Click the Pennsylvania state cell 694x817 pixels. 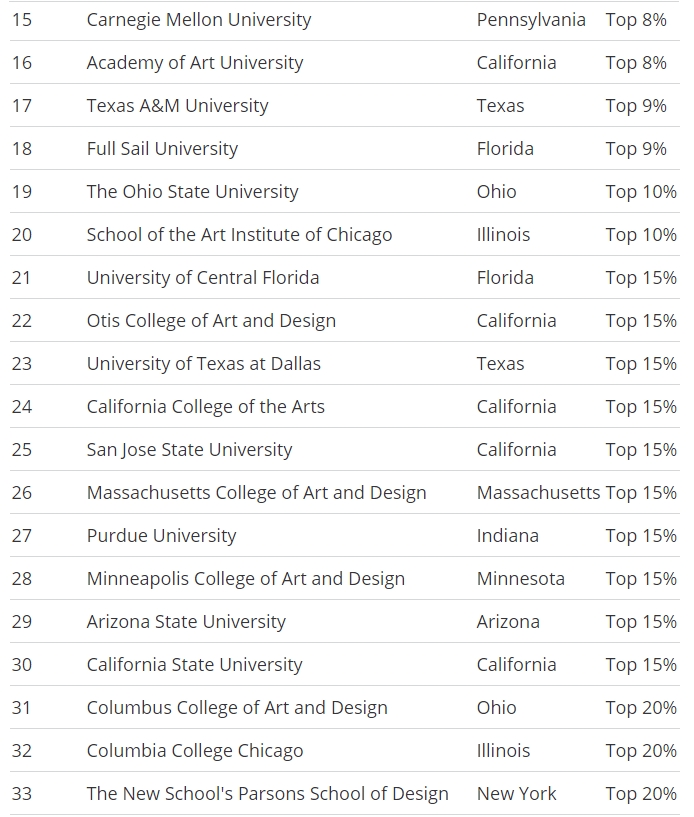point(531,20)
